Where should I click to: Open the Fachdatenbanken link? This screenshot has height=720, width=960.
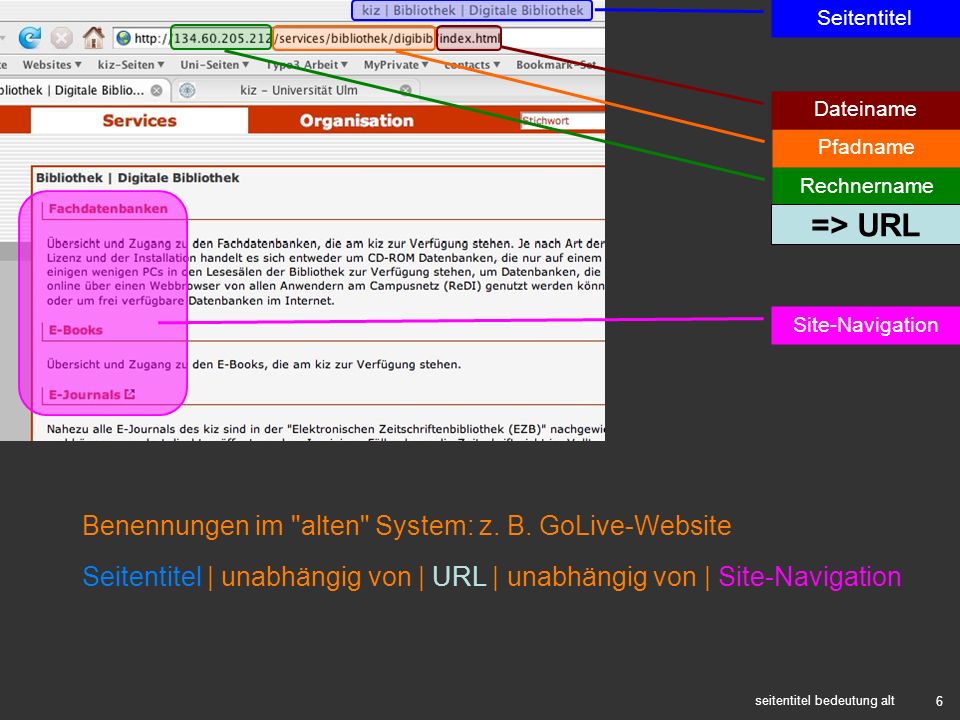[108, 209]
